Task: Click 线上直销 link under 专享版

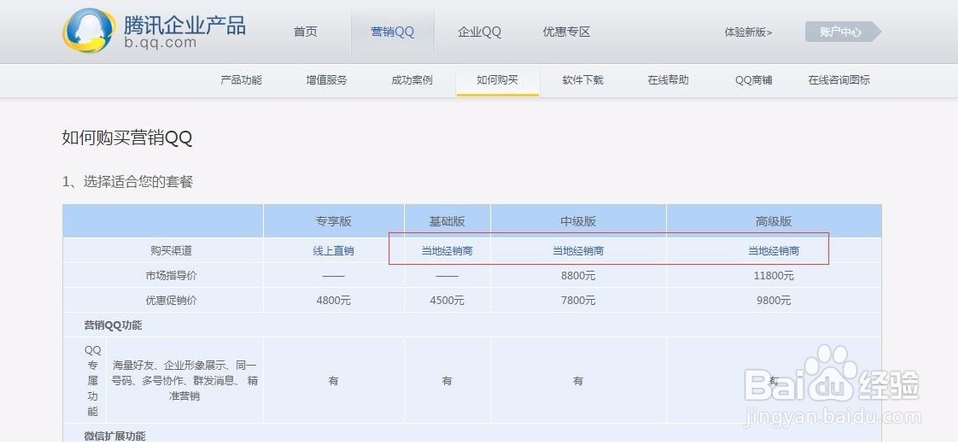Action: click(334, 251)
